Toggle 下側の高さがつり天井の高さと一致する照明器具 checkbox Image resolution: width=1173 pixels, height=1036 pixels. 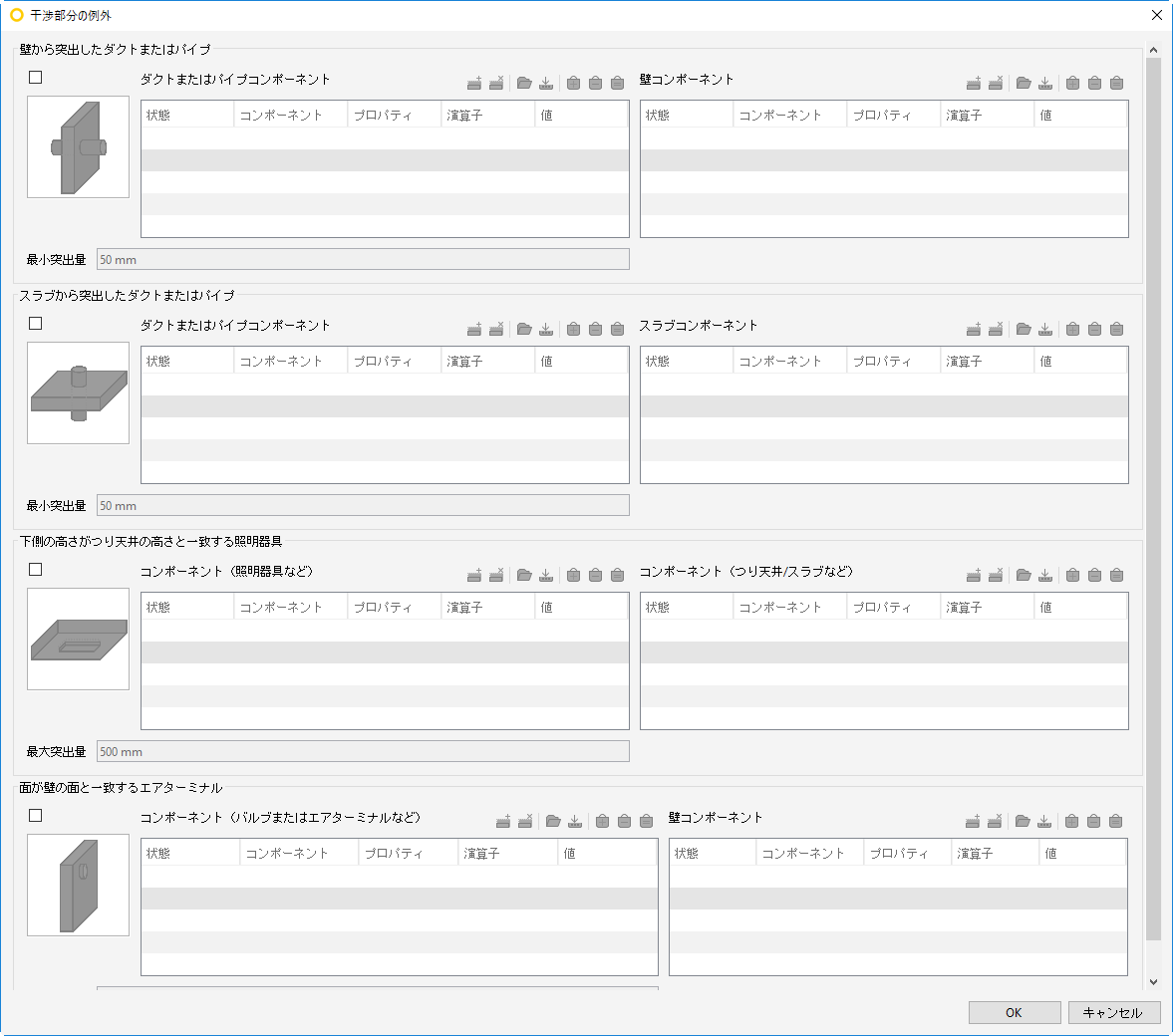[35, 569]
